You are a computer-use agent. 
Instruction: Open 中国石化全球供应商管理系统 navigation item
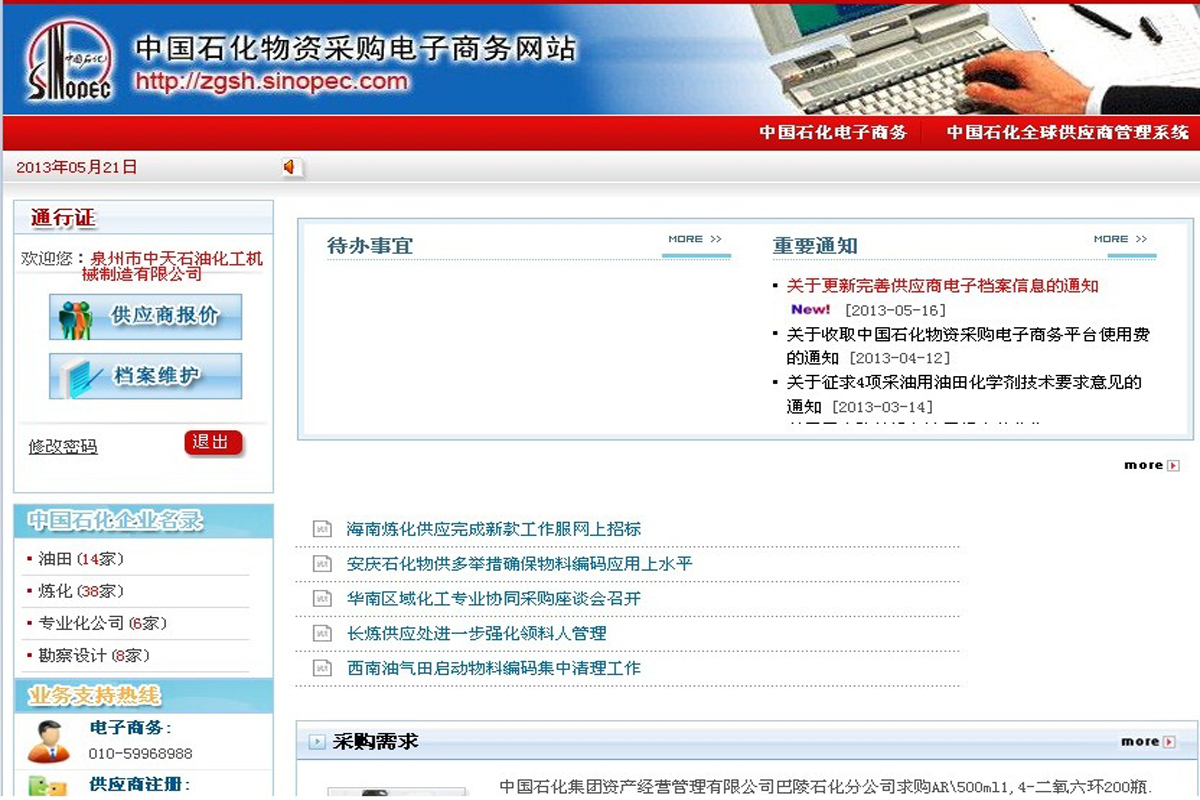point(1067,132)
